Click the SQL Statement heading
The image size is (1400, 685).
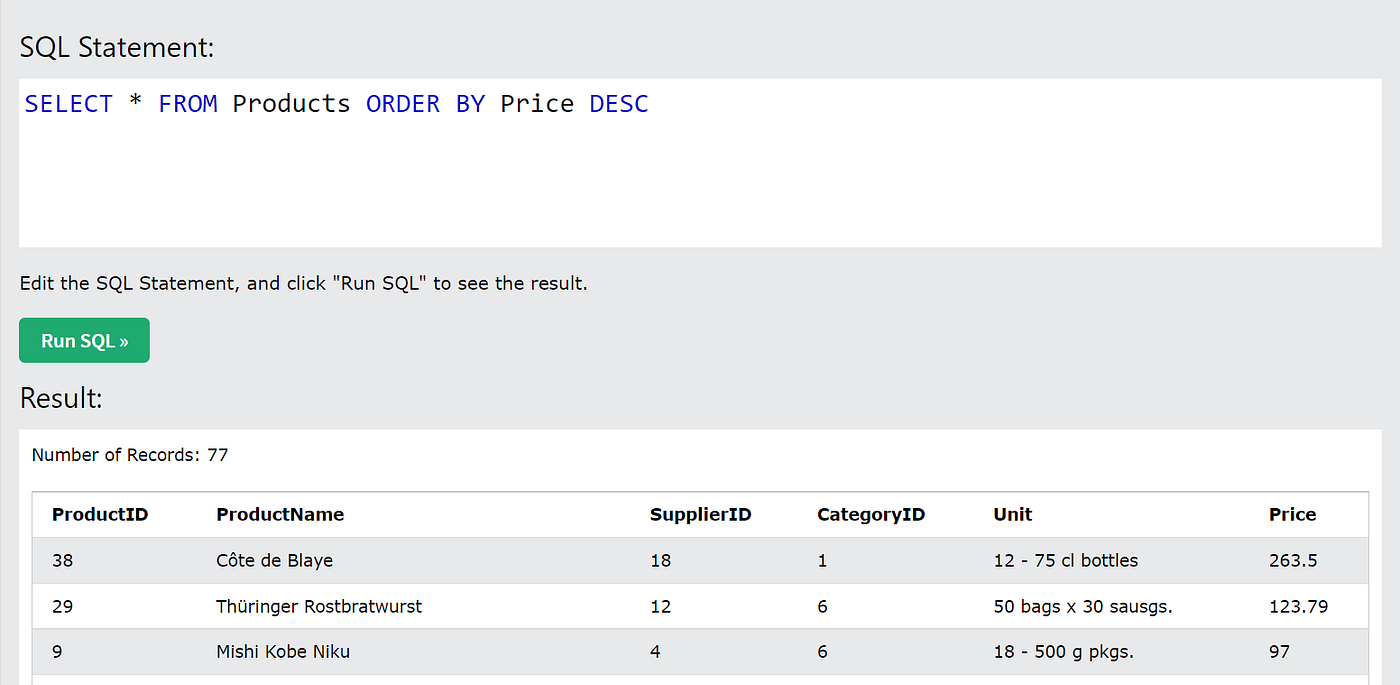click(x=117, y=47)
